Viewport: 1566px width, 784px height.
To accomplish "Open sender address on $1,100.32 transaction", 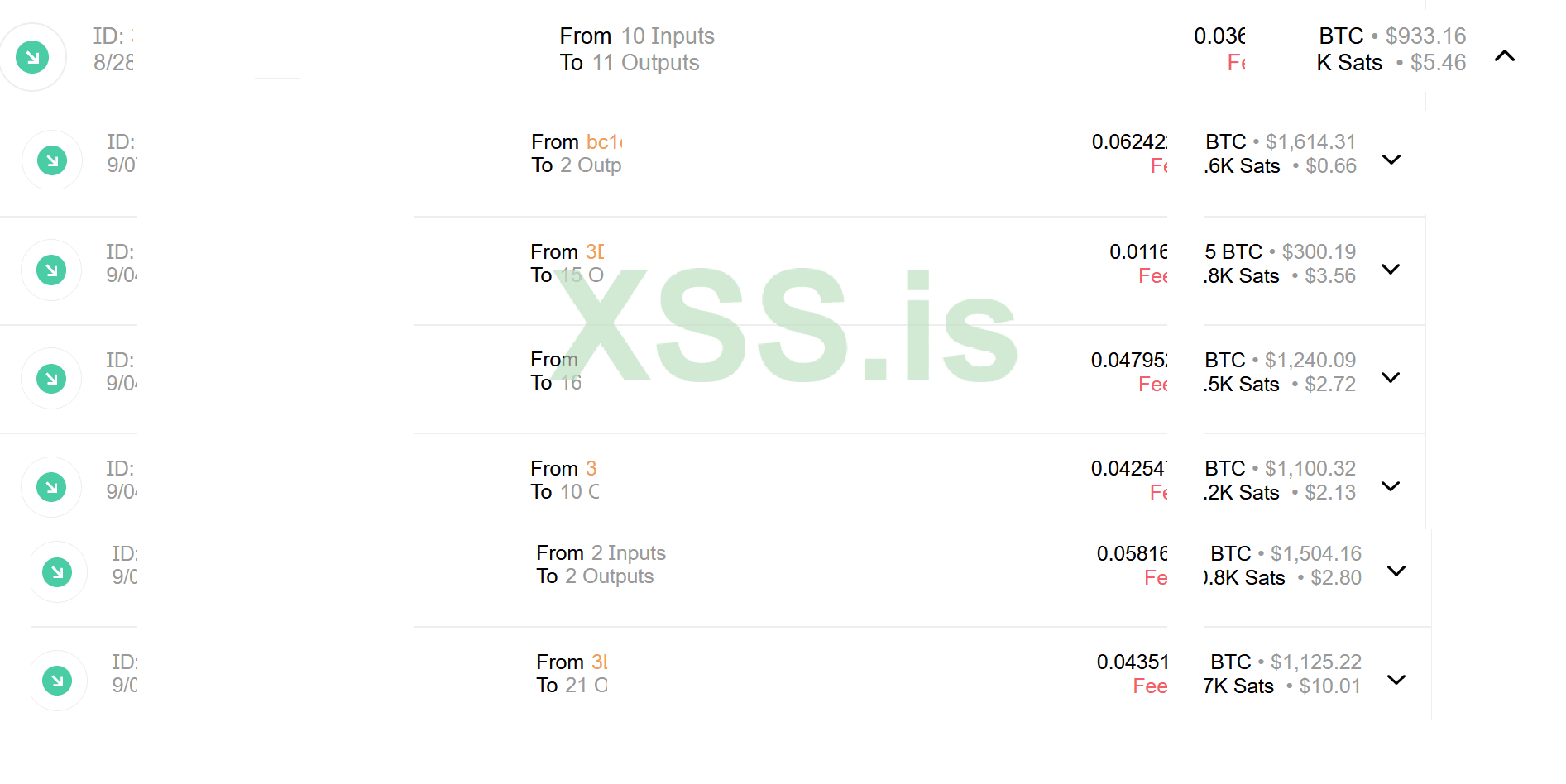I will coord(591,468).
